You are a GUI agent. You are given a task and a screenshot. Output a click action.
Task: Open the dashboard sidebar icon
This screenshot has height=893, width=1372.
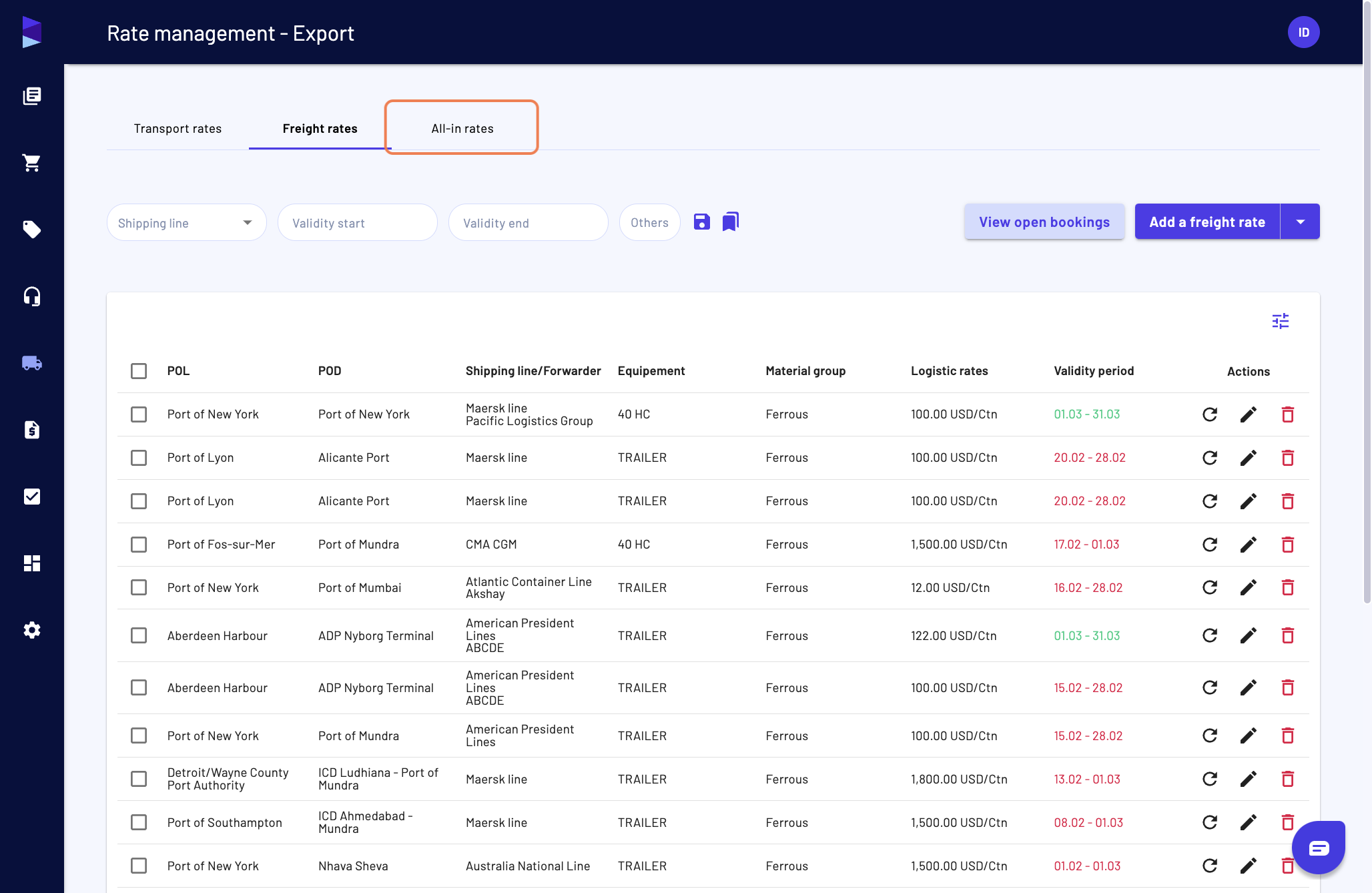(32, 563)
